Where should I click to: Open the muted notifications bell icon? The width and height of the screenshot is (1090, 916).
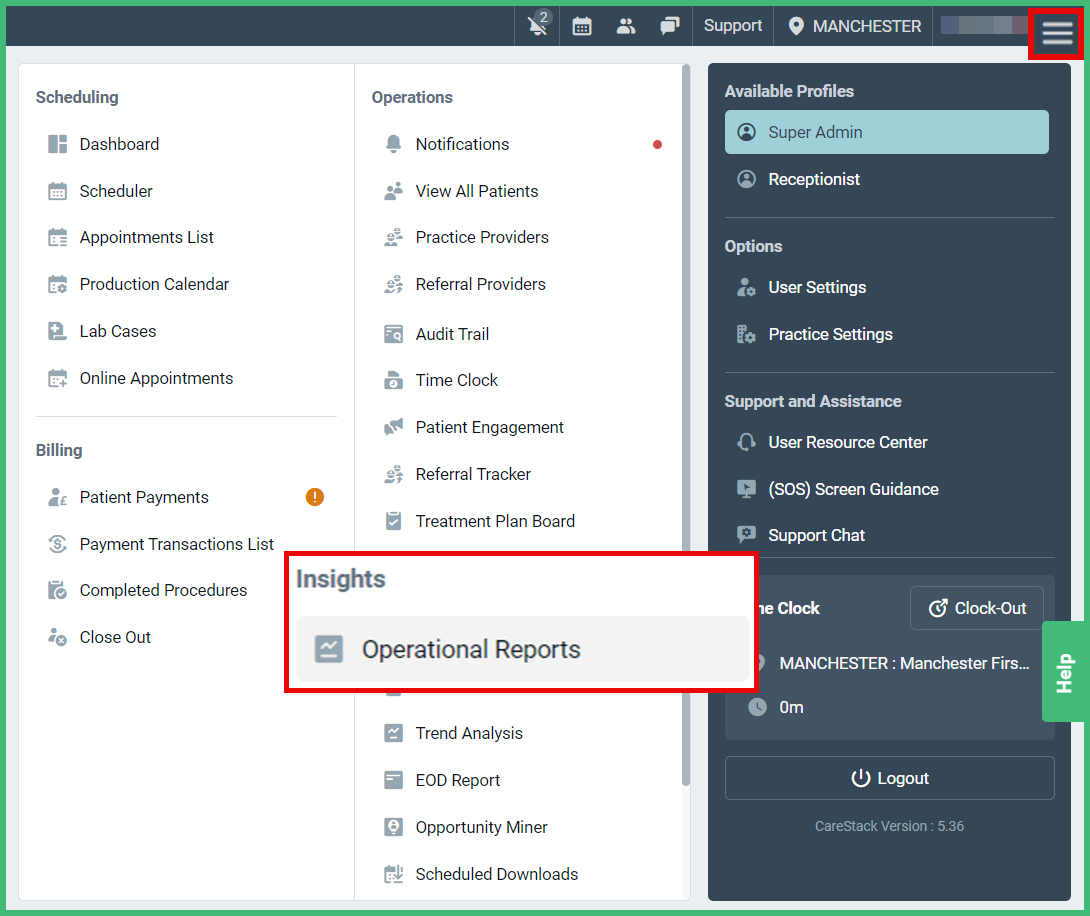pos(538,26)
